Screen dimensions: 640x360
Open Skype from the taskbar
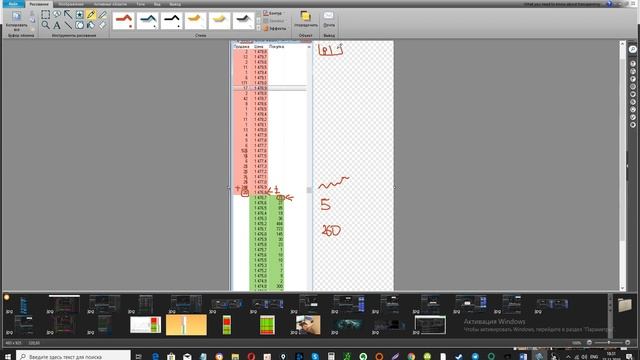point(315,356)
